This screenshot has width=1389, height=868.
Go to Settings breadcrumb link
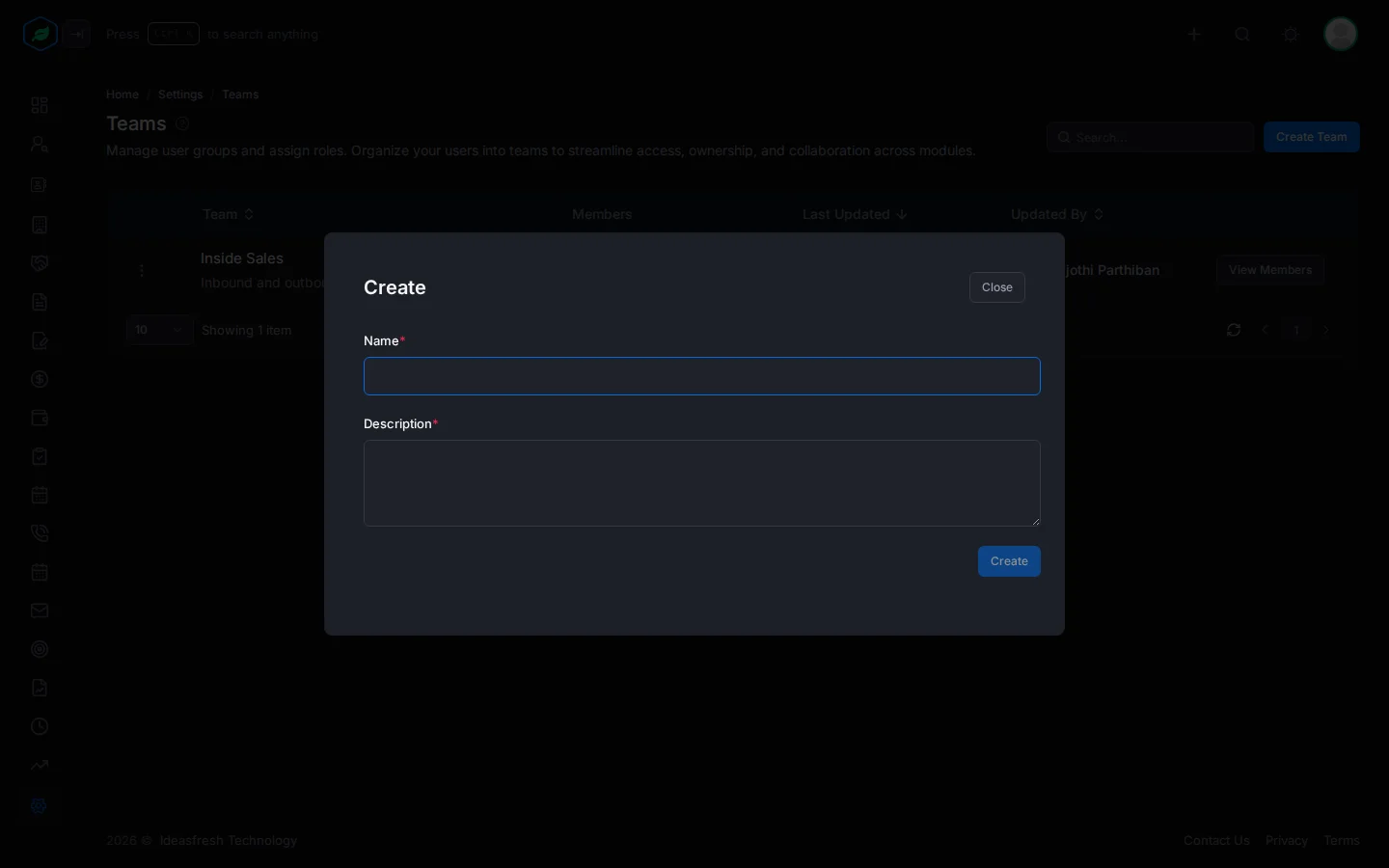click(x=180, y=95)
